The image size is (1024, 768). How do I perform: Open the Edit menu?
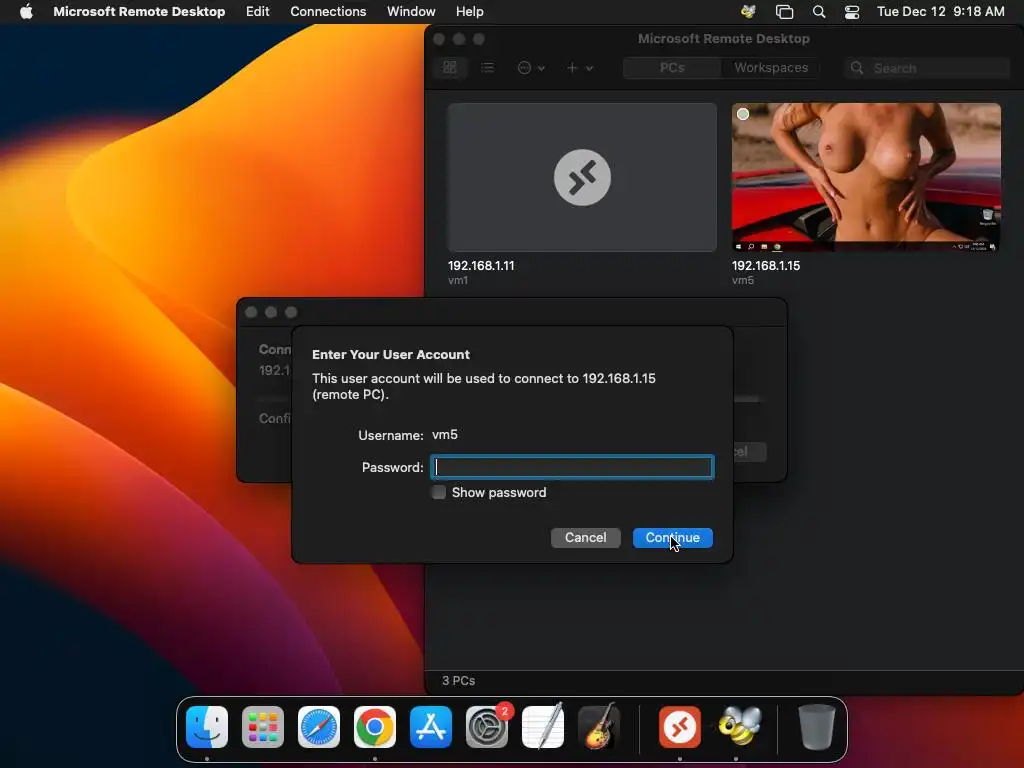pyautogui.click(x=257, y=11)
